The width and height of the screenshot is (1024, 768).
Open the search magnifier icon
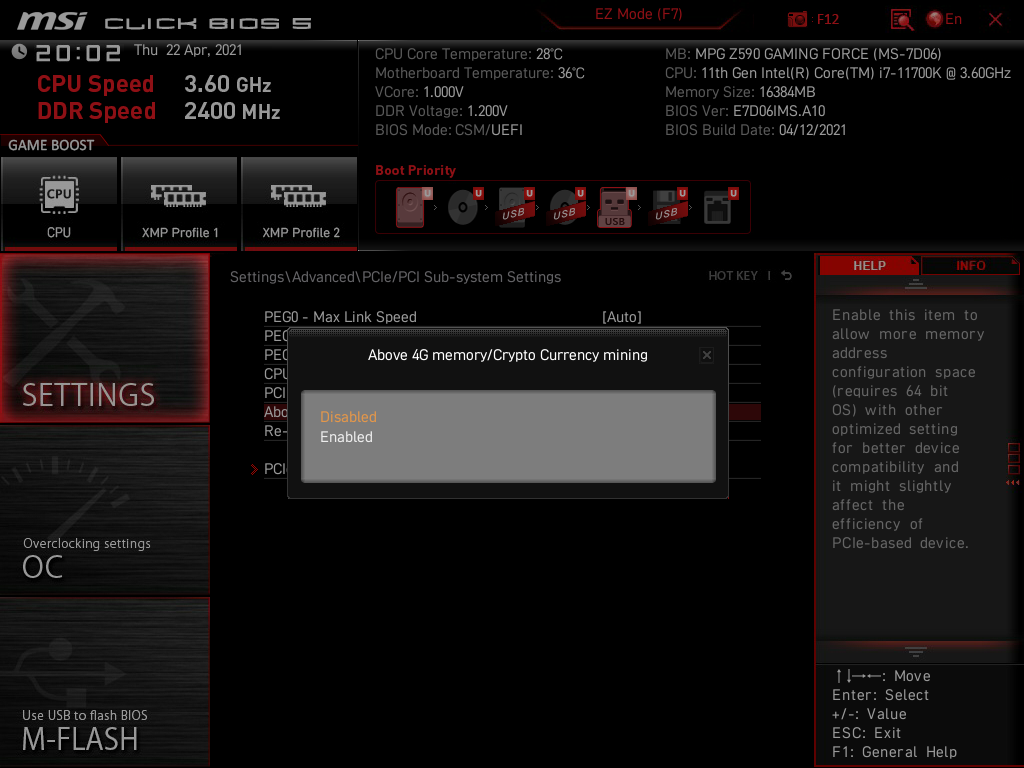[901, 20]
